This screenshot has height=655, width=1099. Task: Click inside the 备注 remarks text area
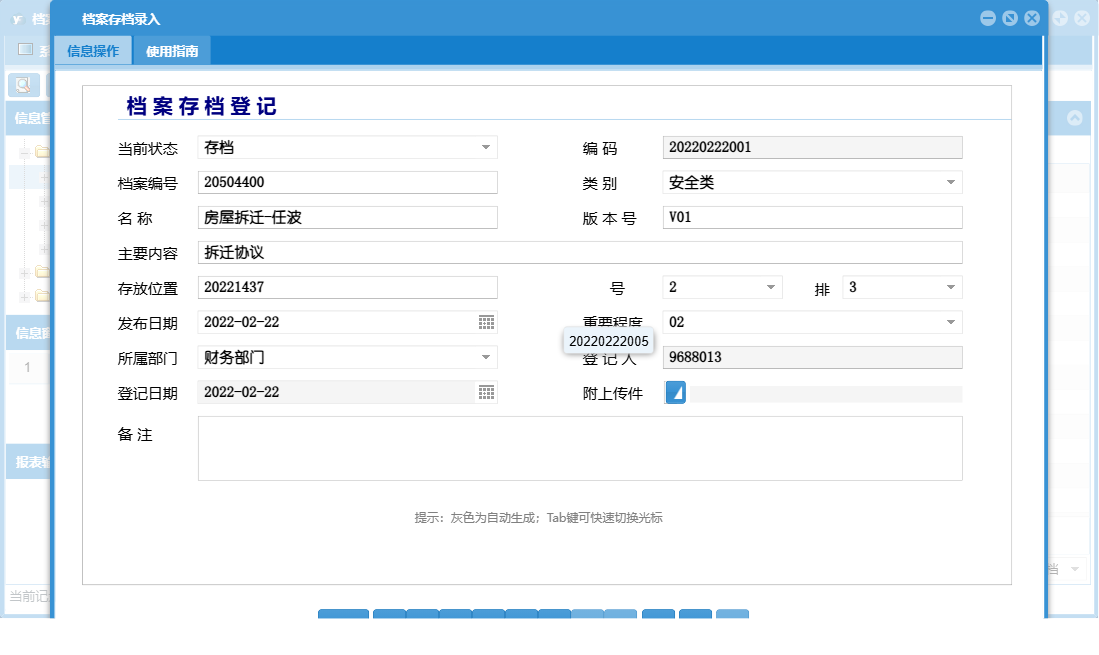(x=580, y=447)
